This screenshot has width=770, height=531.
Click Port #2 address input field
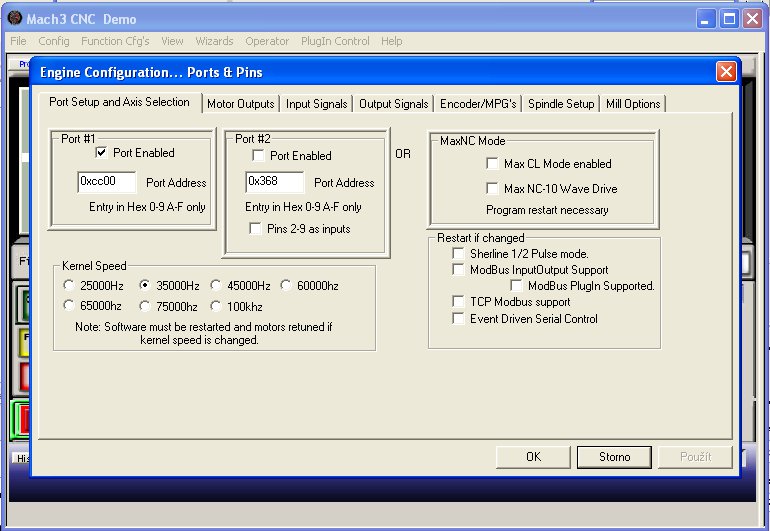(x=275, y=182)
